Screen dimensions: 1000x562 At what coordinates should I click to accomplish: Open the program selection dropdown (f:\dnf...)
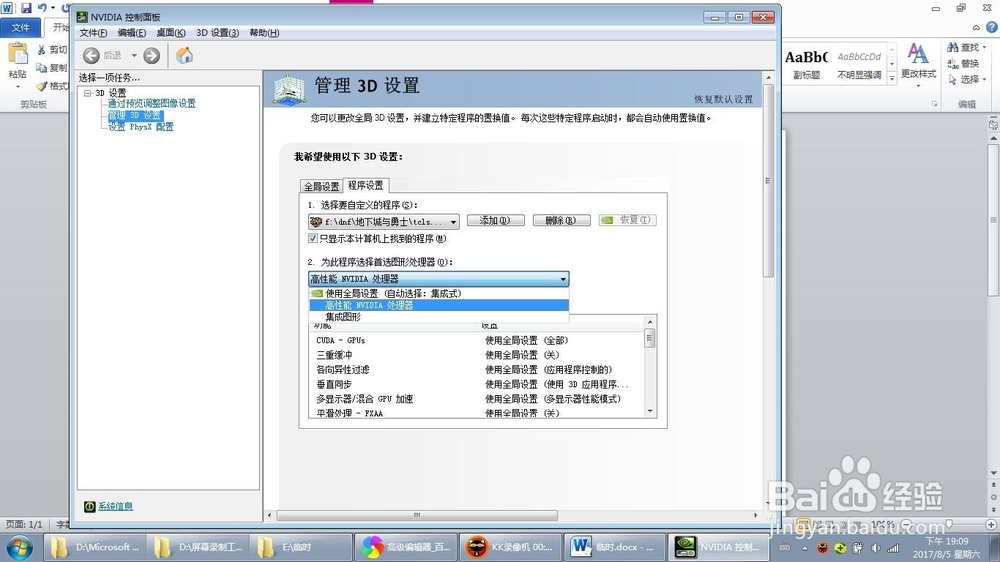(x=383, y=222)
